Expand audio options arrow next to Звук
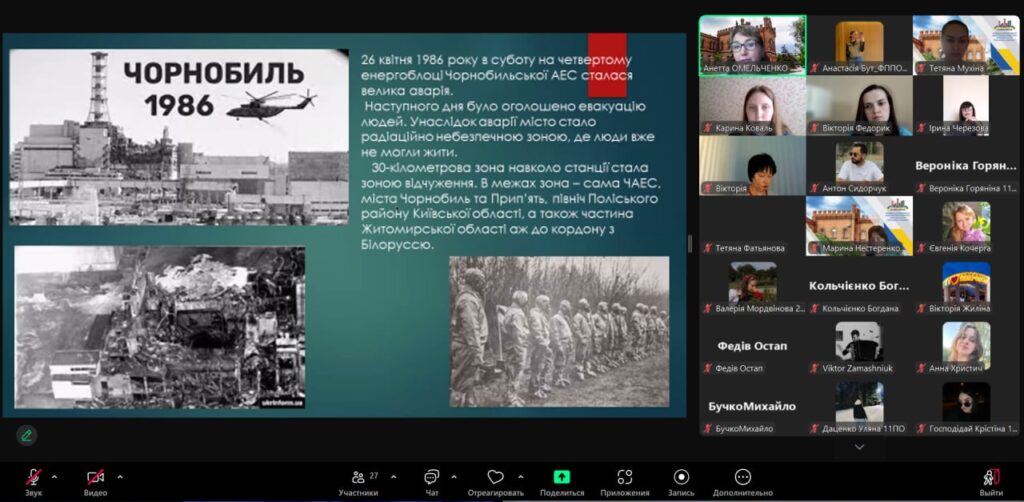The height and width of the screenshot is (502, 1024). click(x=55, y=476)
